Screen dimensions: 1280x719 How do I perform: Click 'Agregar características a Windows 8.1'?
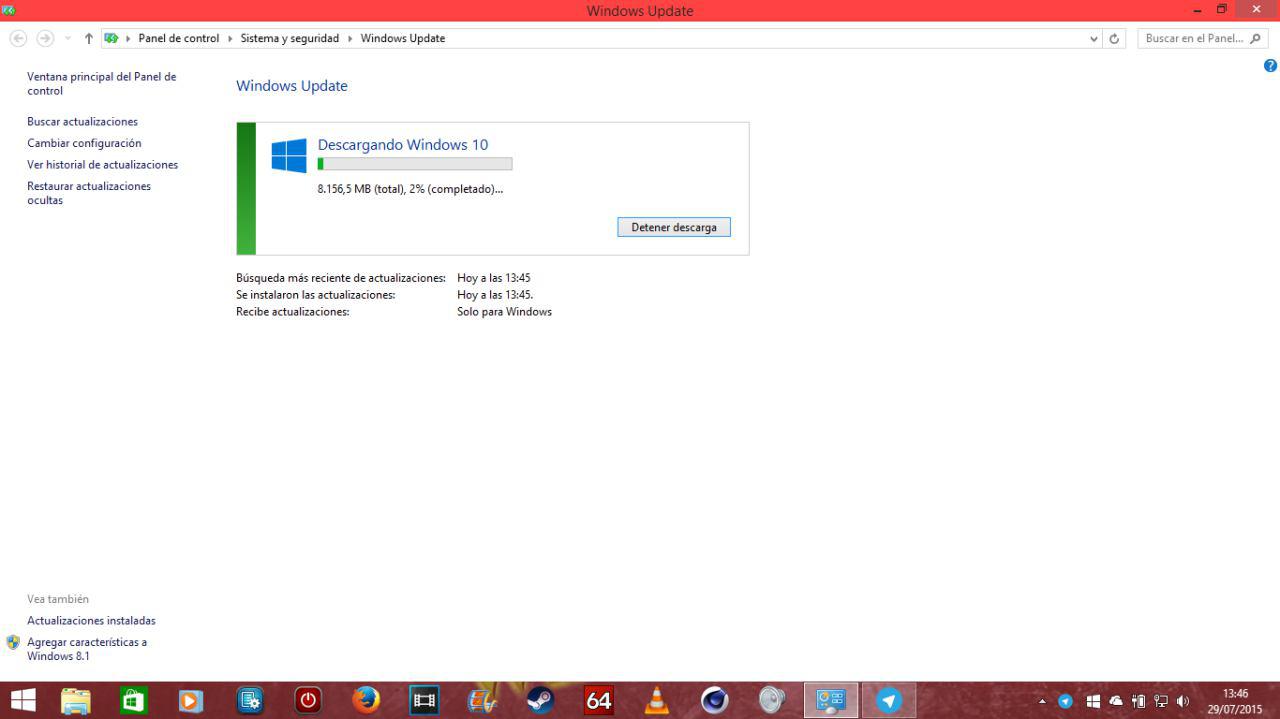pos(87,649)
